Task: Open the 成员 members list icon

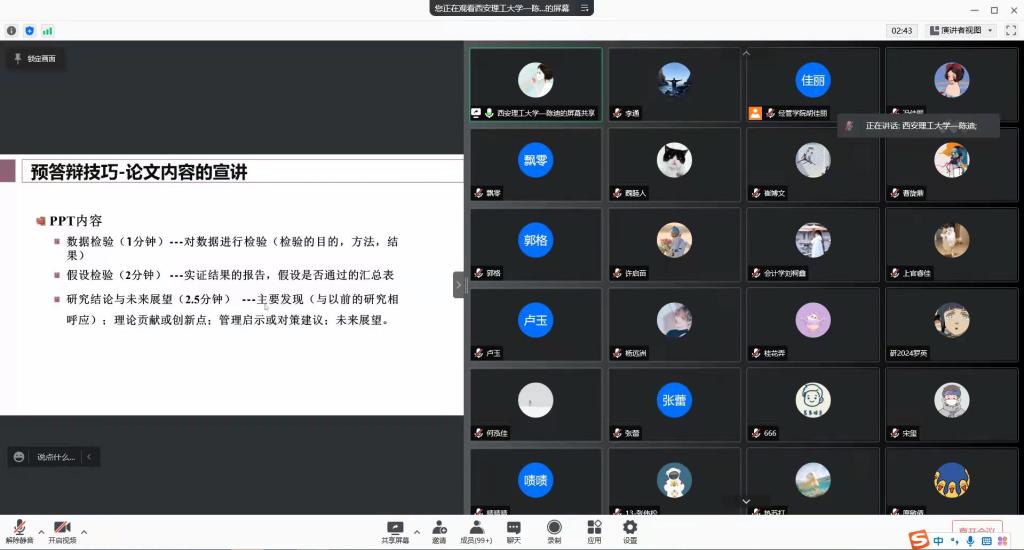Action: pos(476,530)
